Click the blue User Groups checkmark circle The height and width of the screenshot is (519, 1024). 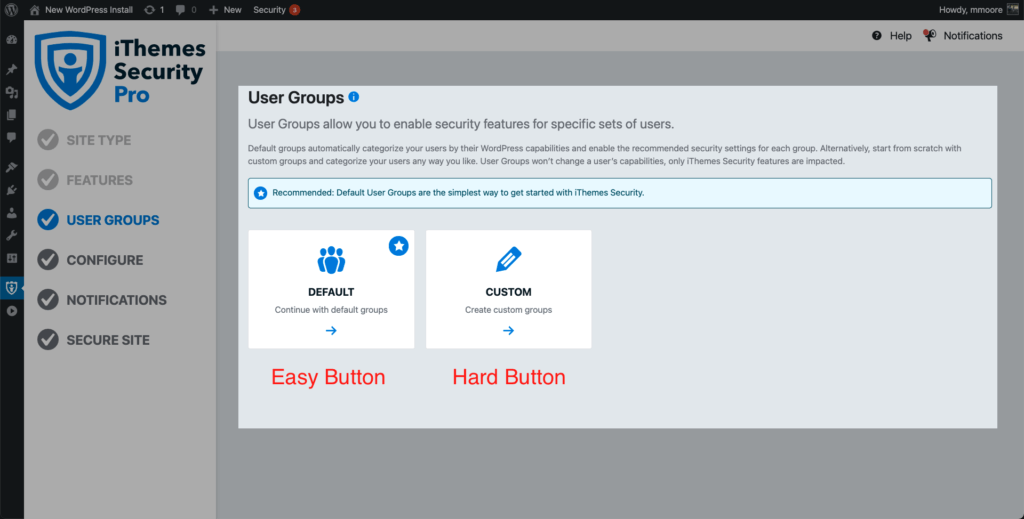click(48, 219)
